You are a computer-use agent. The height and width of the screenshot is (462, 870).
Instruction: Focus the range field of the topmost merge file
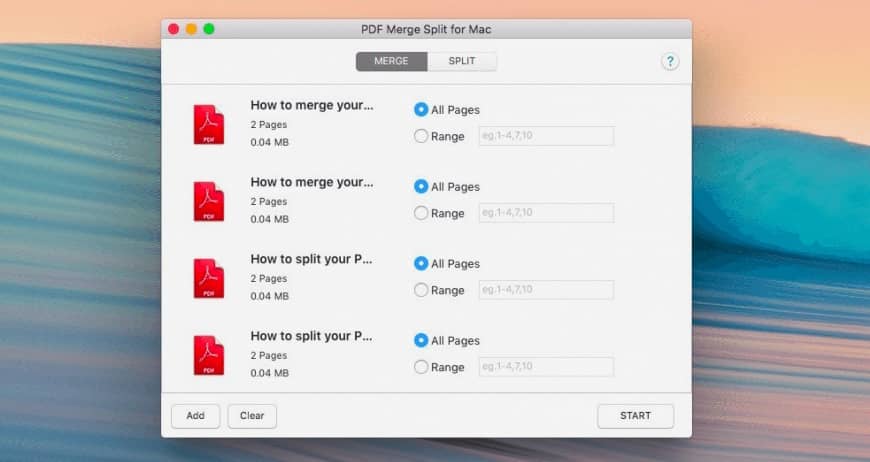(547, 136)
